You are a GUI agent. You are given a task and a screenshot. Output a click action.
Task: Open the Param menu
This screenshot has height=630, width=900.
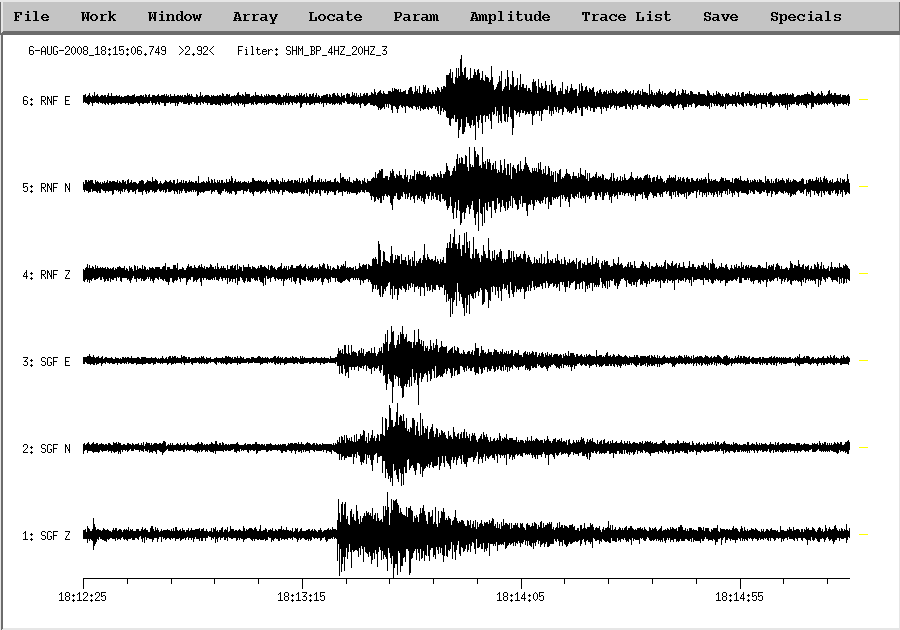(415, 17)
